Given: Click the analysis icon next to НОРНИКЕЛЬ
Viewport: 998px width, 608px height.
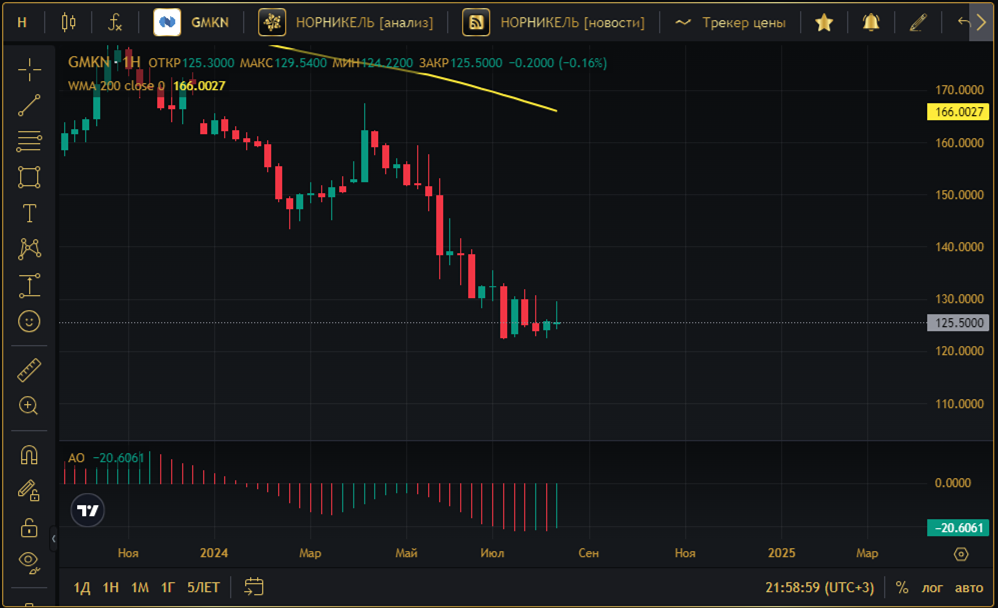Looking at the screenshot, I should click(272, 22).
